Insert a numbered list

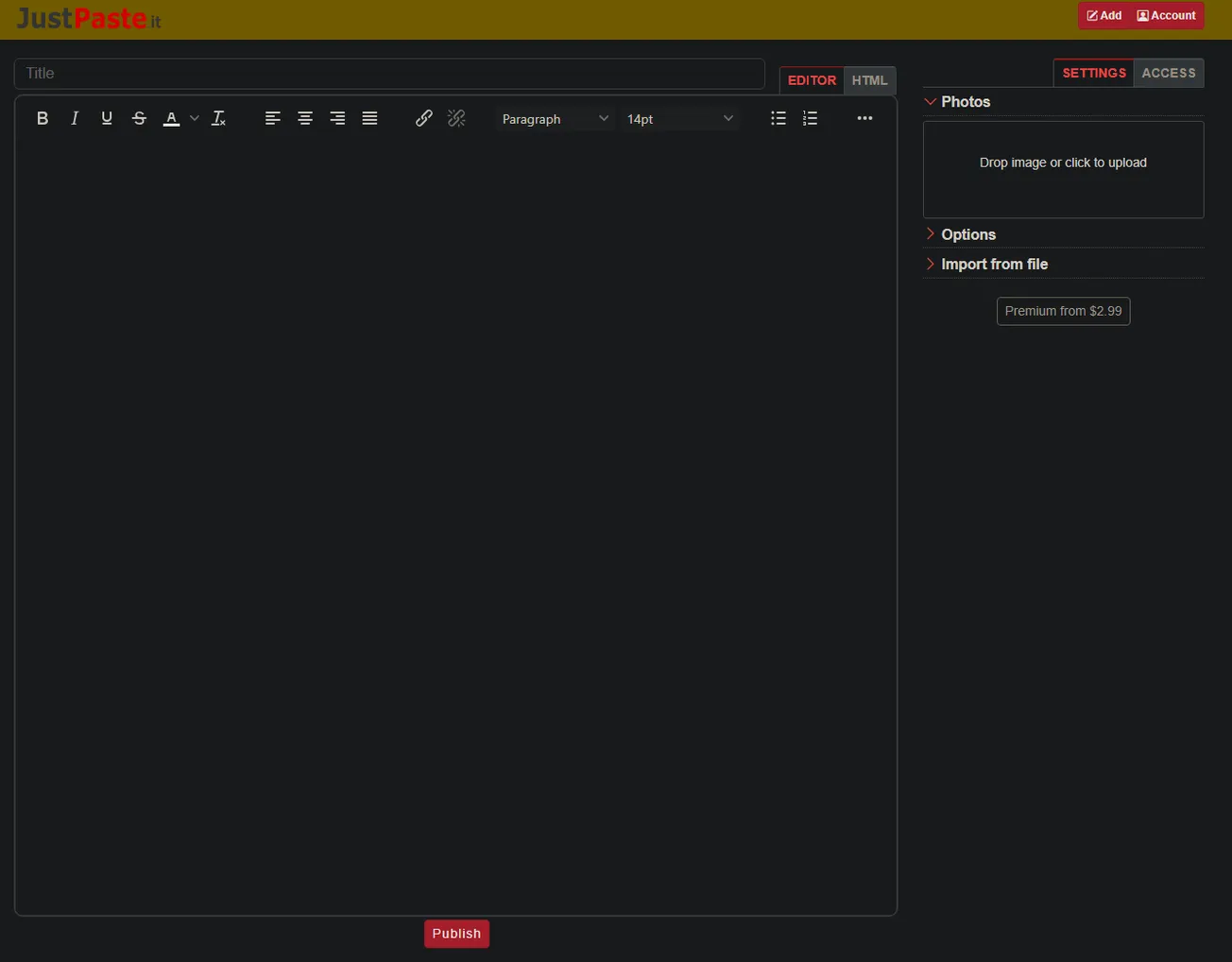(x=811, y=118)
